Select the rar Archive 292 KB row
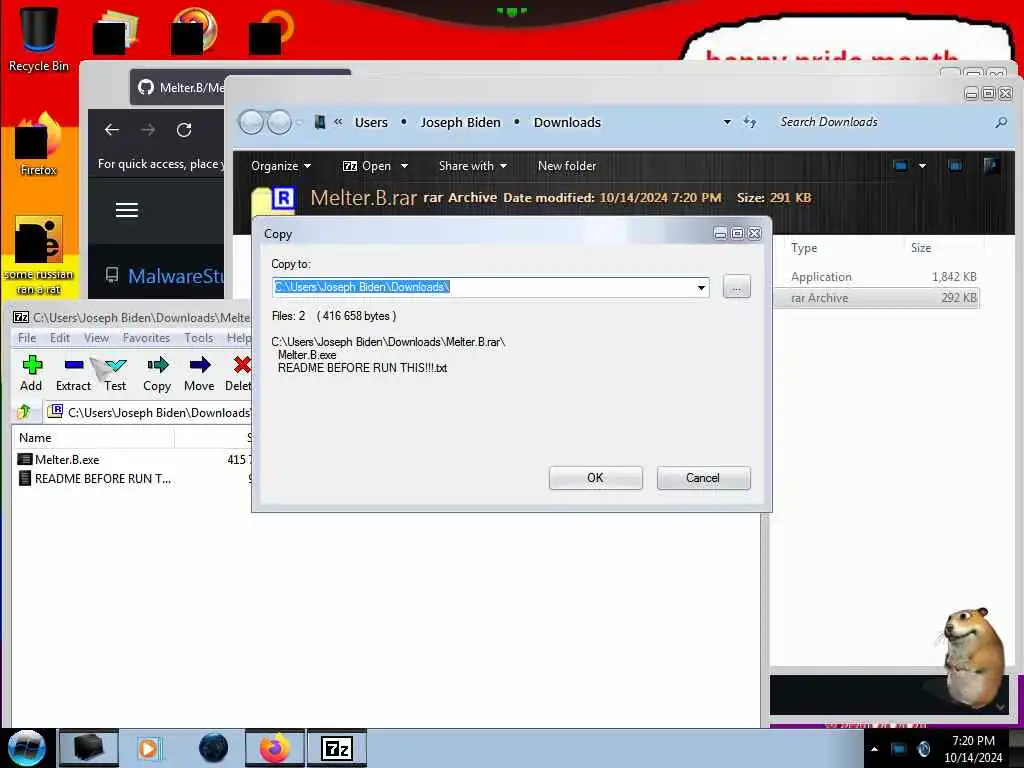This screenshot has width=1024, height=768. tap(878, 298)
